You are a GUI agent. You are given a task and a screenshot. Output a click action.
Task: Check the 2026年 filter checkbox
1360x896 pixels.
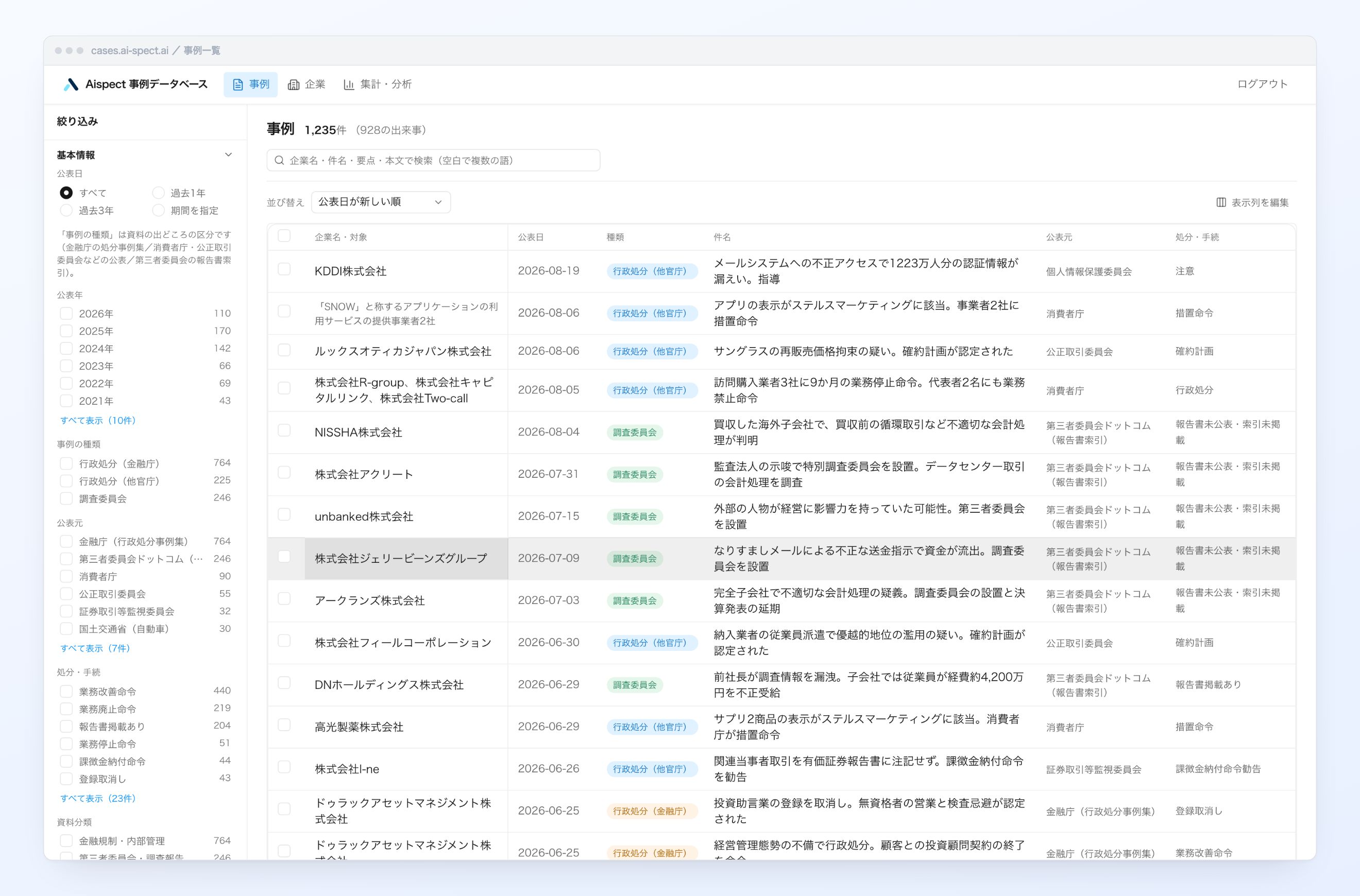coord(66,314)
